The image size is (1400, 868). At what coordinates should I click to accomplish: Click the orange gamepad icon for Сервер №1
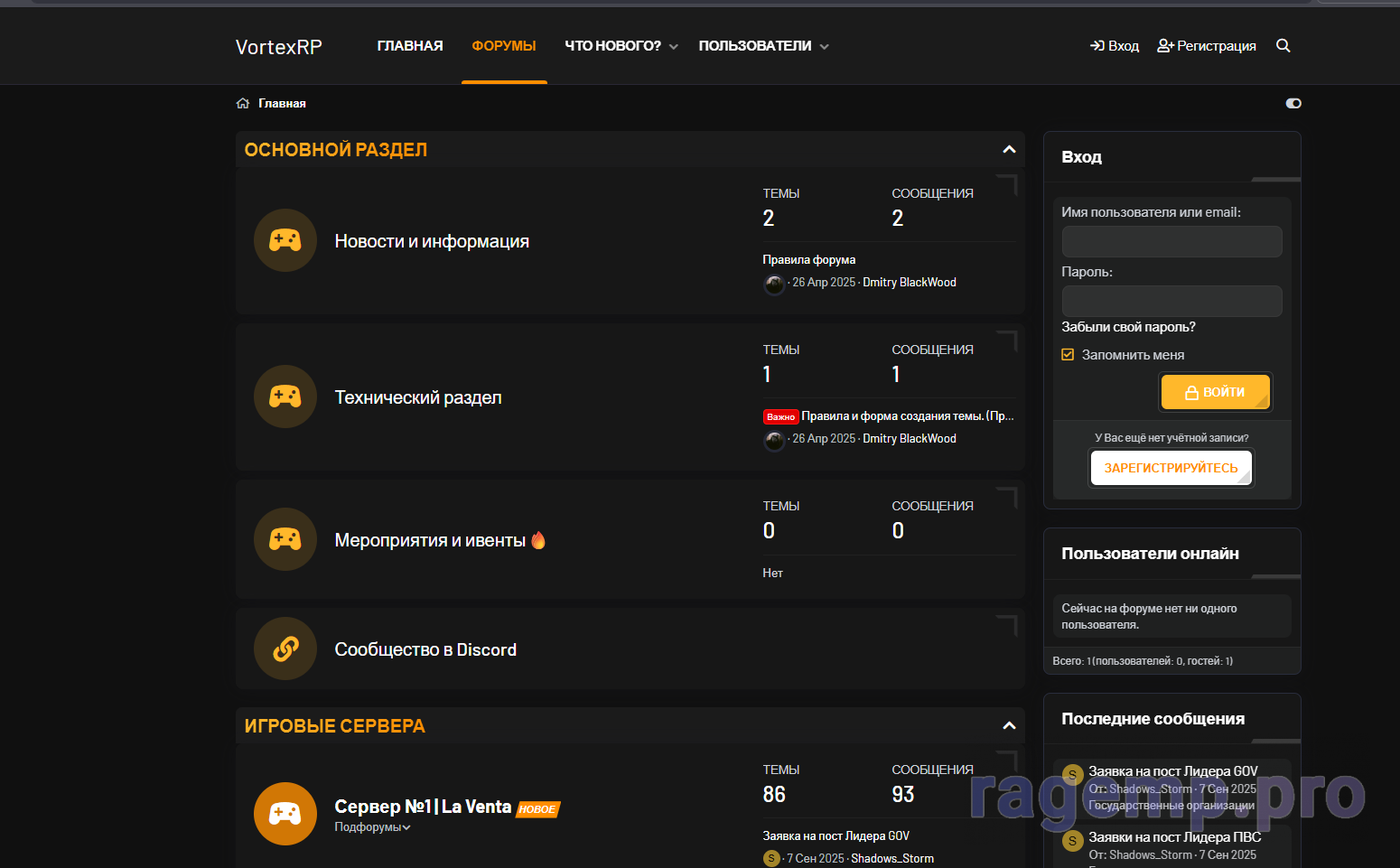(x=285, y=813)
